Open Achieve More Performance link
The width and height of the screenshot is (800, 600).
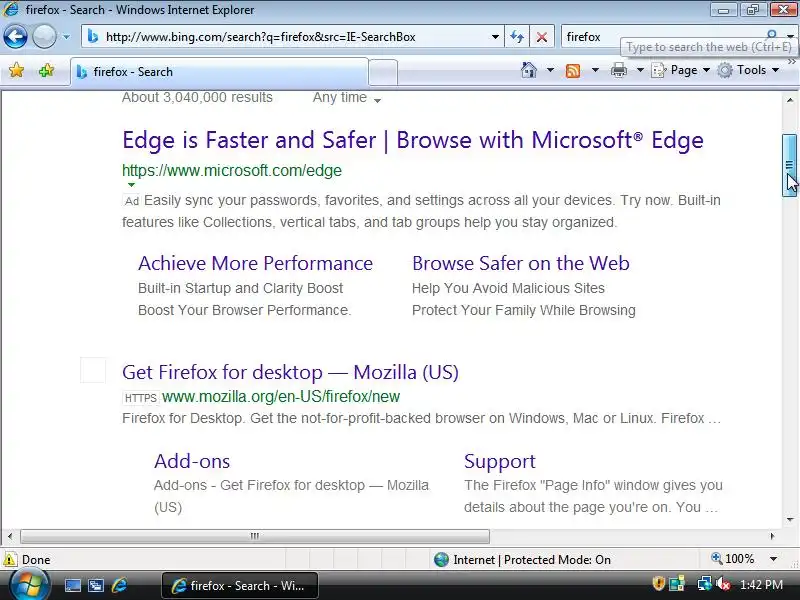(256, 263)
